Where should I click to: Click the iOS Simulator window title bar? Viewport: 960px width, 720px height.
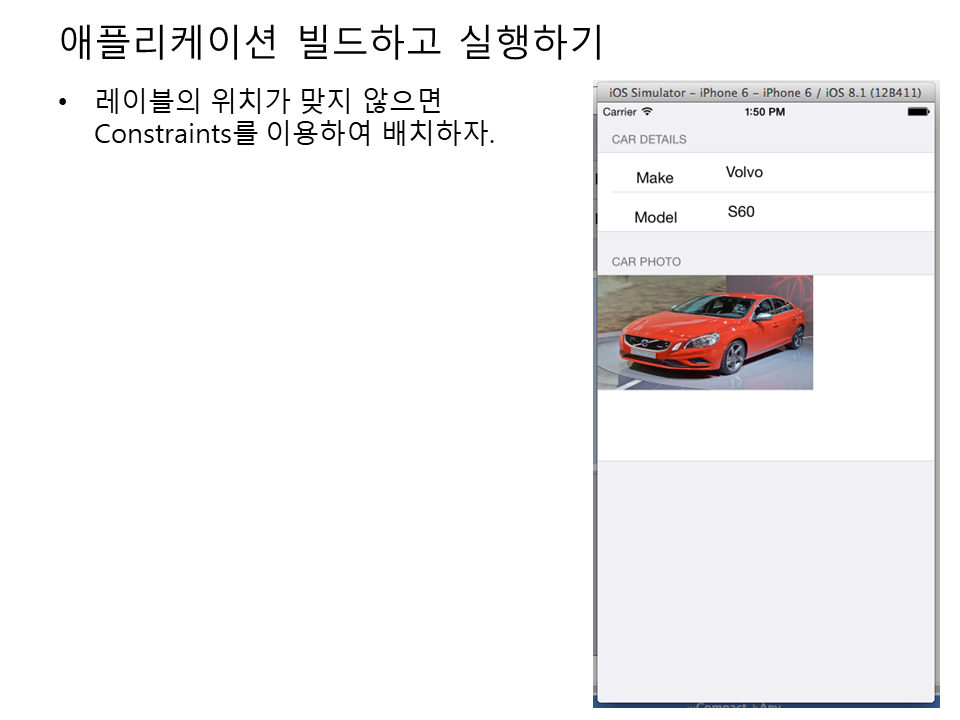tap(765, 93)
